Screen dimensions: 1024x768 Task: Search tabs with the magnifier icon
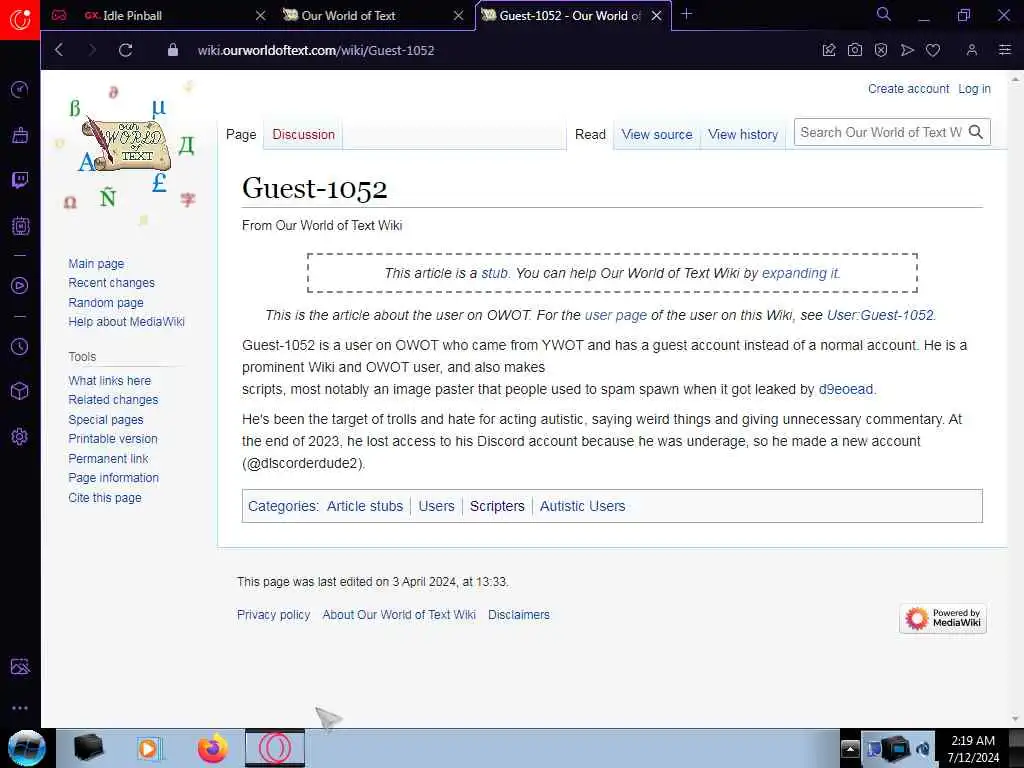point(884,14)
